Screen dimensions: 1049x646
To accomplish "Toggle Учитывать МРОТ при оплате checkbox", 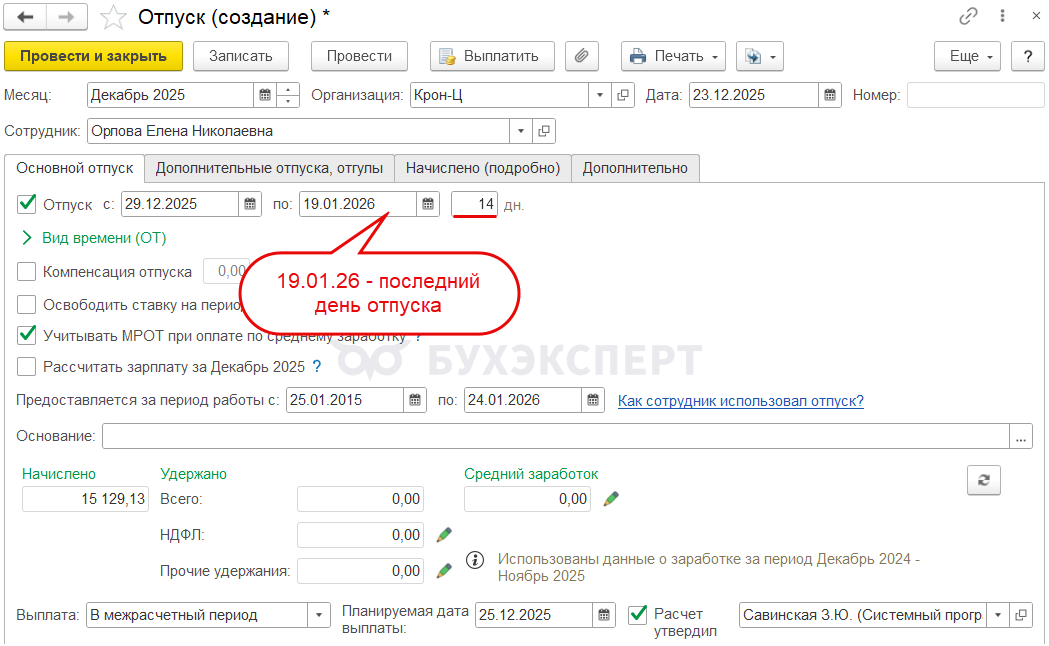I will pos(27,334).
